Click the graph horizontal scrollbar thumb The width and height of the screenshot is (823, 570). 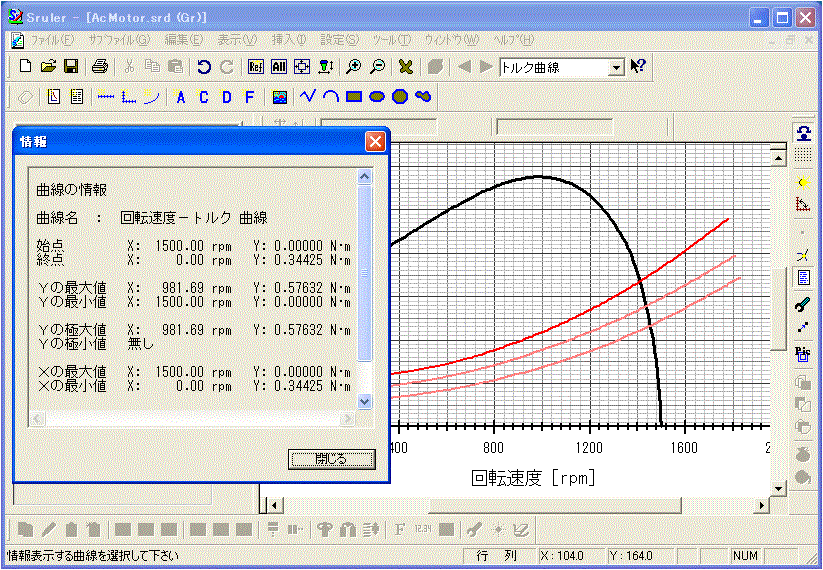tap(555, 506)
